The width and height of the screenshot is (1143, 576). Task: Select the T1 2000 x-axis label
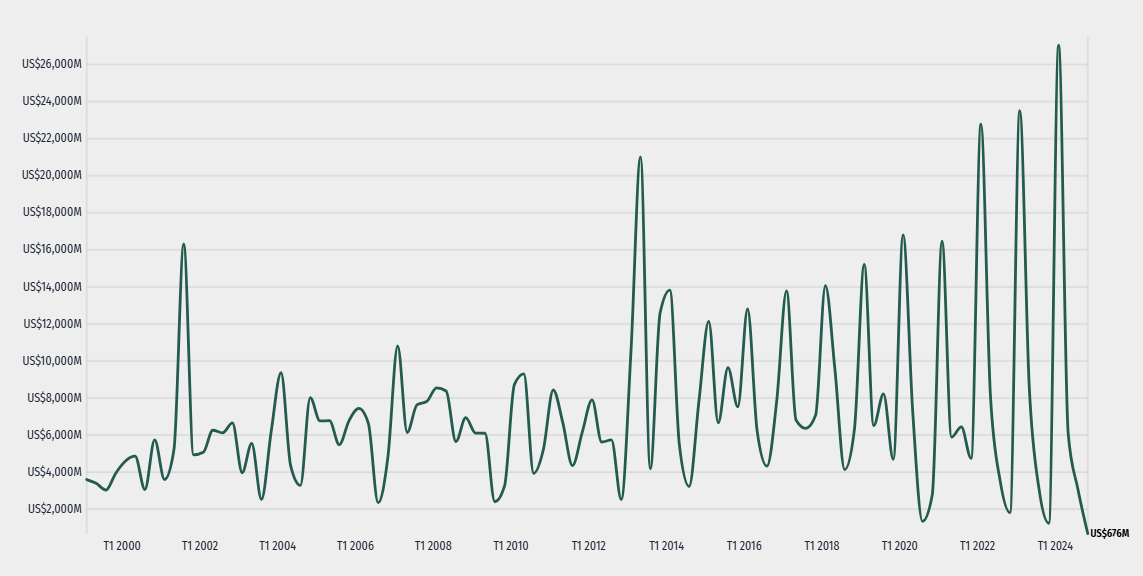pyautogui.click(x=122, y=546)
